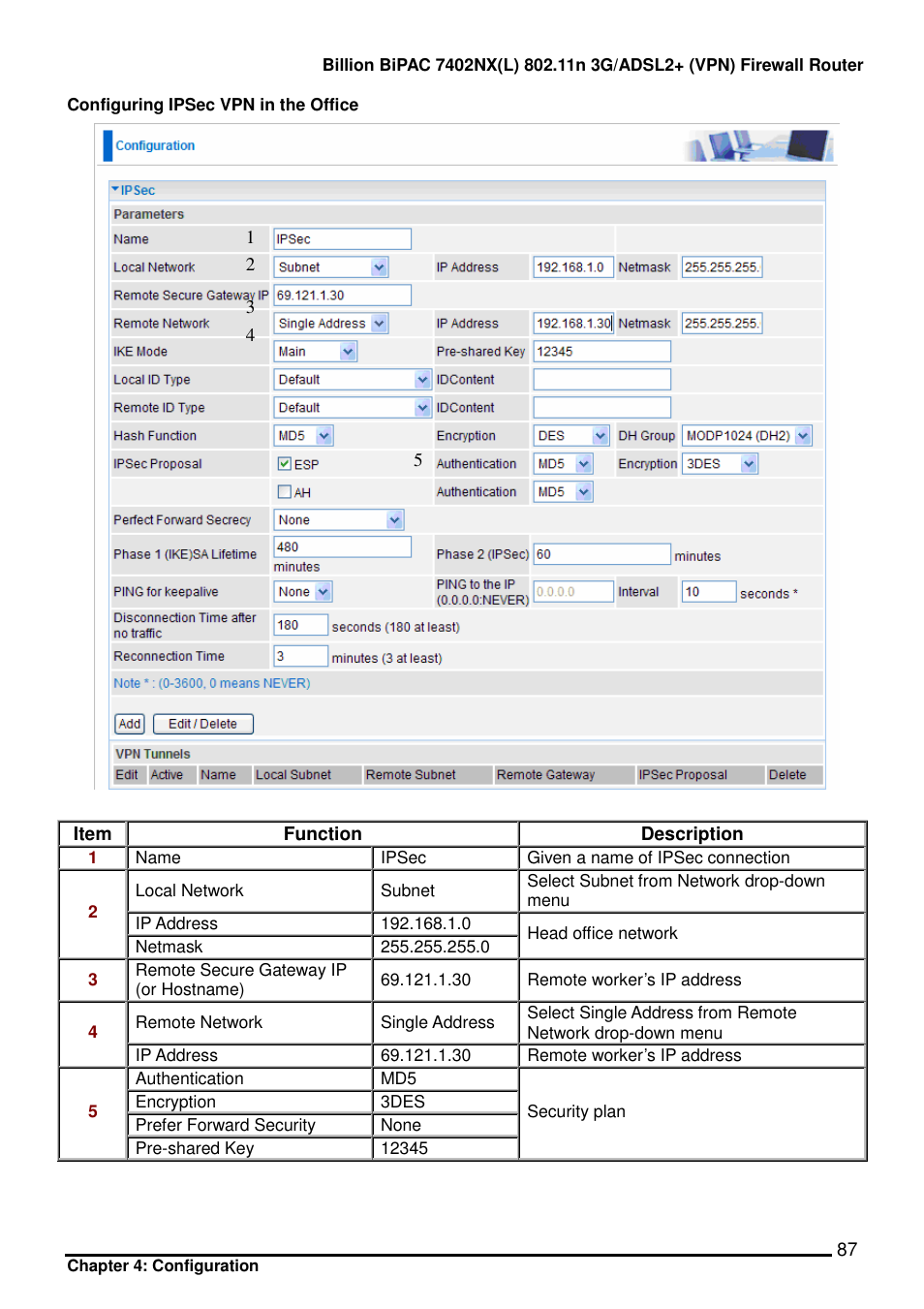Click the PING to the IP field
Viewport: 924px width, 1309px height.
point(573,592)
